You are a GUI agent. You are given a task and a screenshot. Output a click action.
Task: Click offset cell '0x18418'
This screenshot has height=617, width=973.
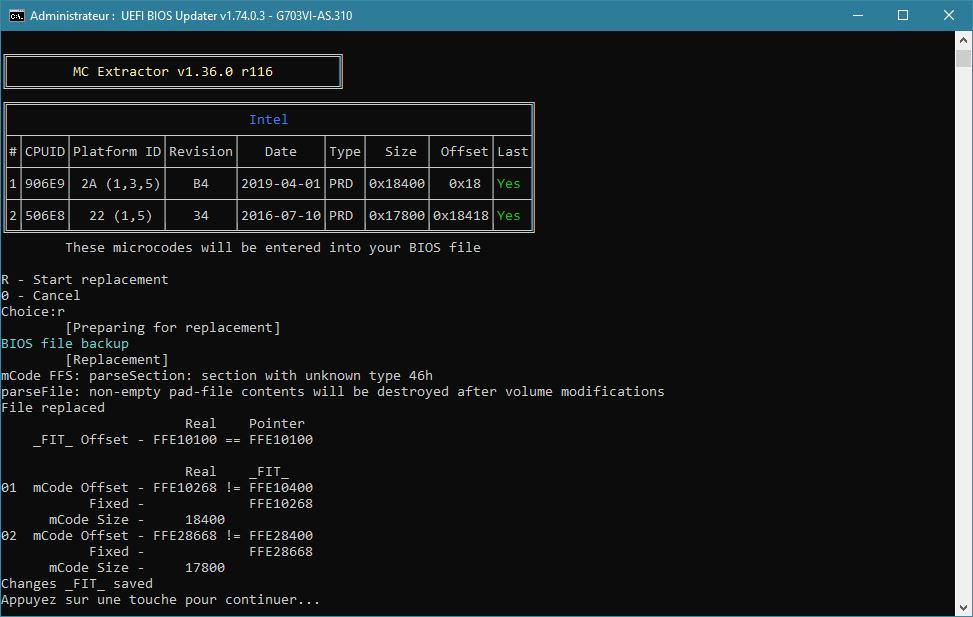[x=460, y=215]
